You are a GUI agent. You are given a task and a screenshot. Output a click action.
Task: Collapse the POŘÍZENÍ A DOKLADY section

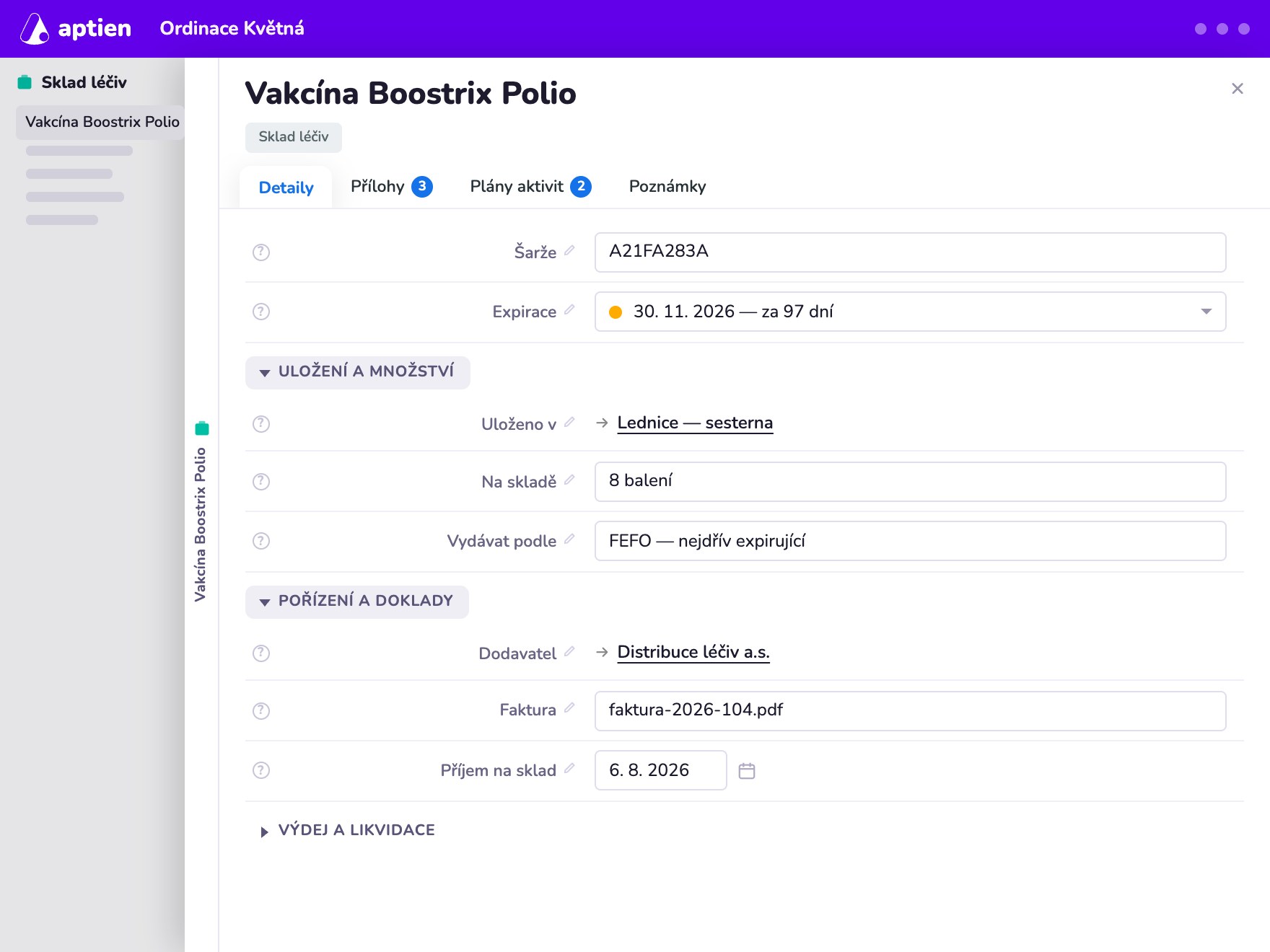tap(357, 601)
